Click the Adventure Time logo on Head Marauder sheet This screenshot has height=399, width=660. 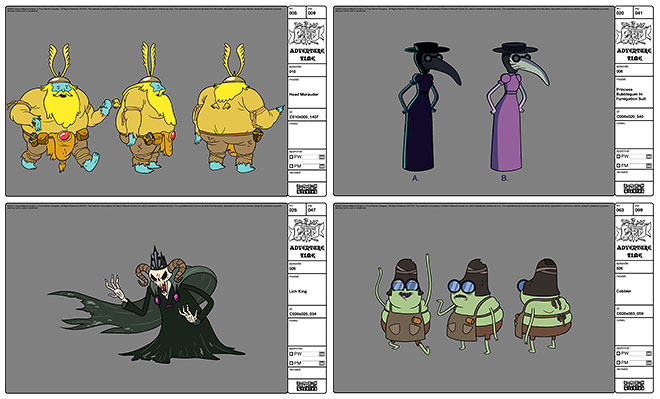[307, 41]
